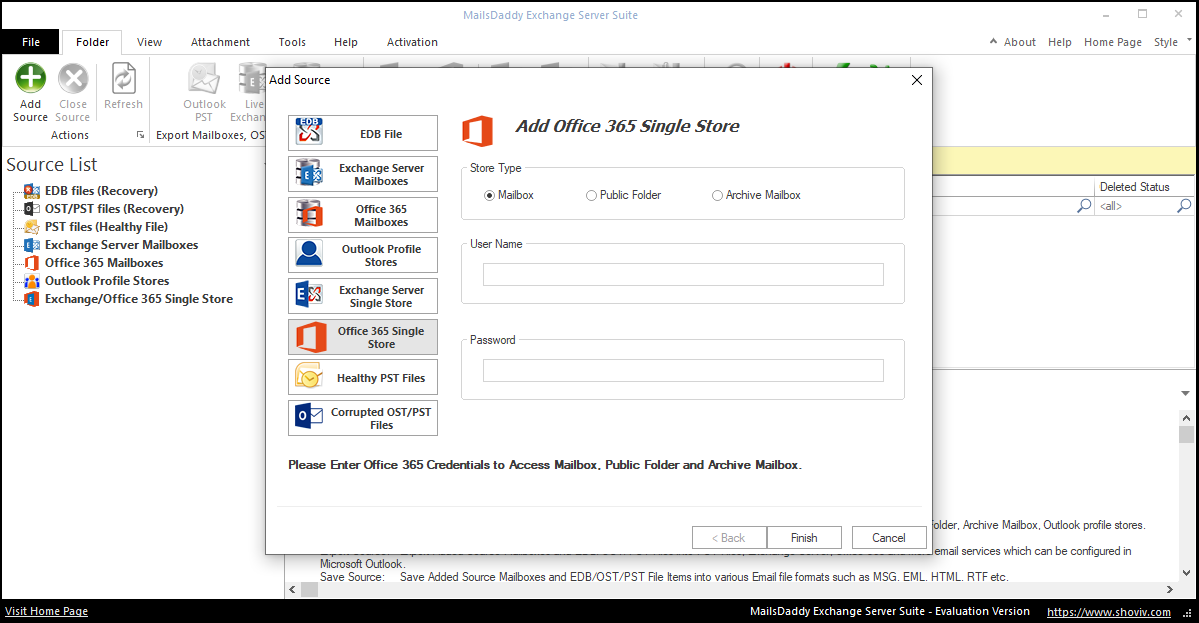Select Exchange Server Single Store option
The width and height of the screenshot is (1199, 623).
[362, 296]
